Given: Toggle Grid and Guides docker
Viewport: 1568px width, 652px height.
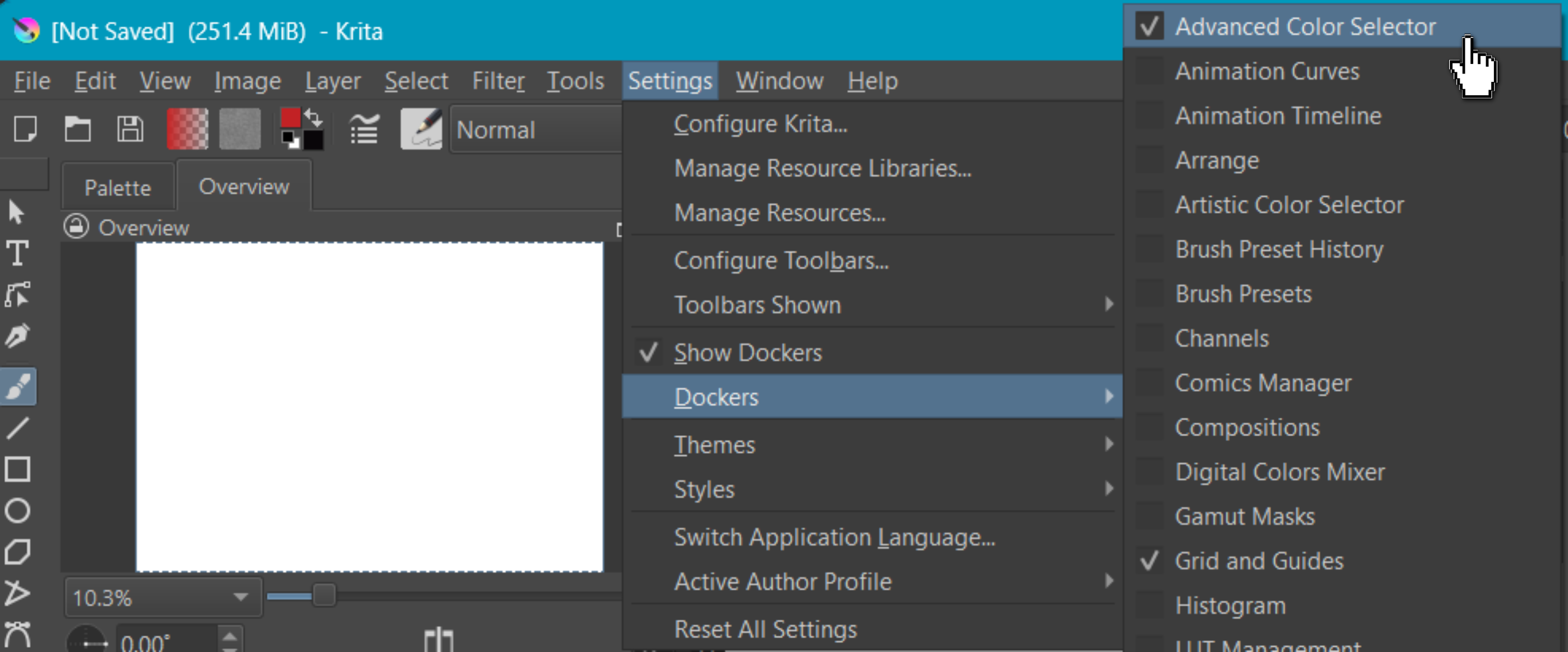Looking at the screenshot, I should tap(1258, 560).
